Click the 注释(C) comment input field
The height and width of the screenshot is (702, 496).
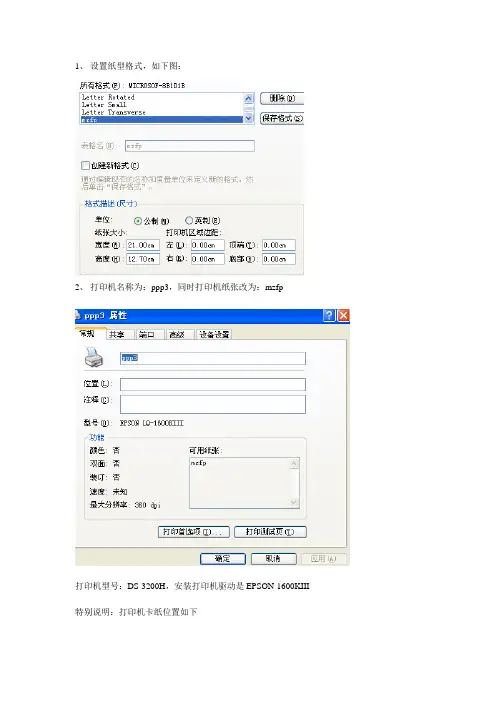tap(213, 404)
